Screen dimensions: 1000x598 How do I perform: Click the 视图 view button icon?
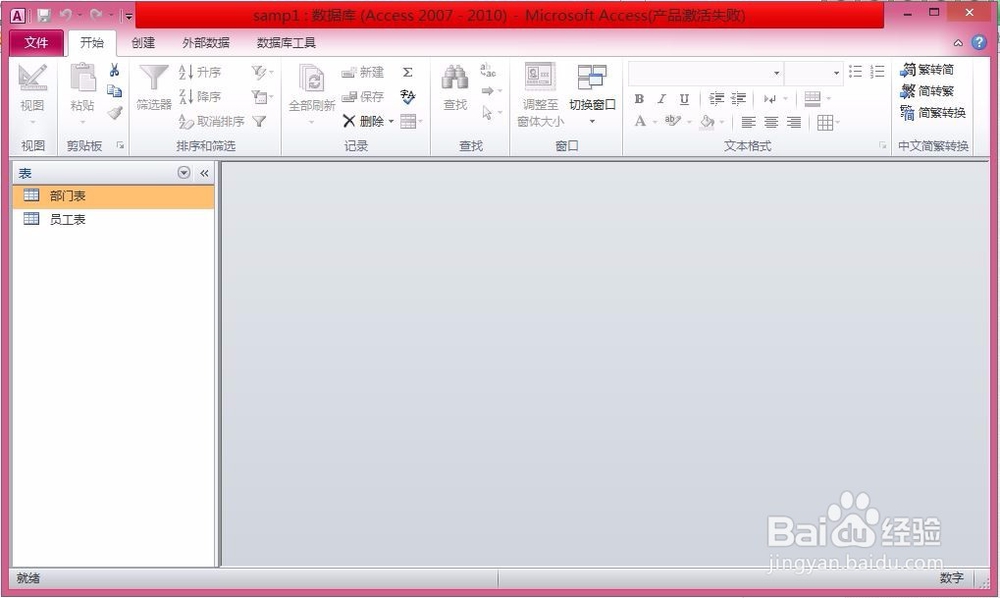[x=33, y=78]
